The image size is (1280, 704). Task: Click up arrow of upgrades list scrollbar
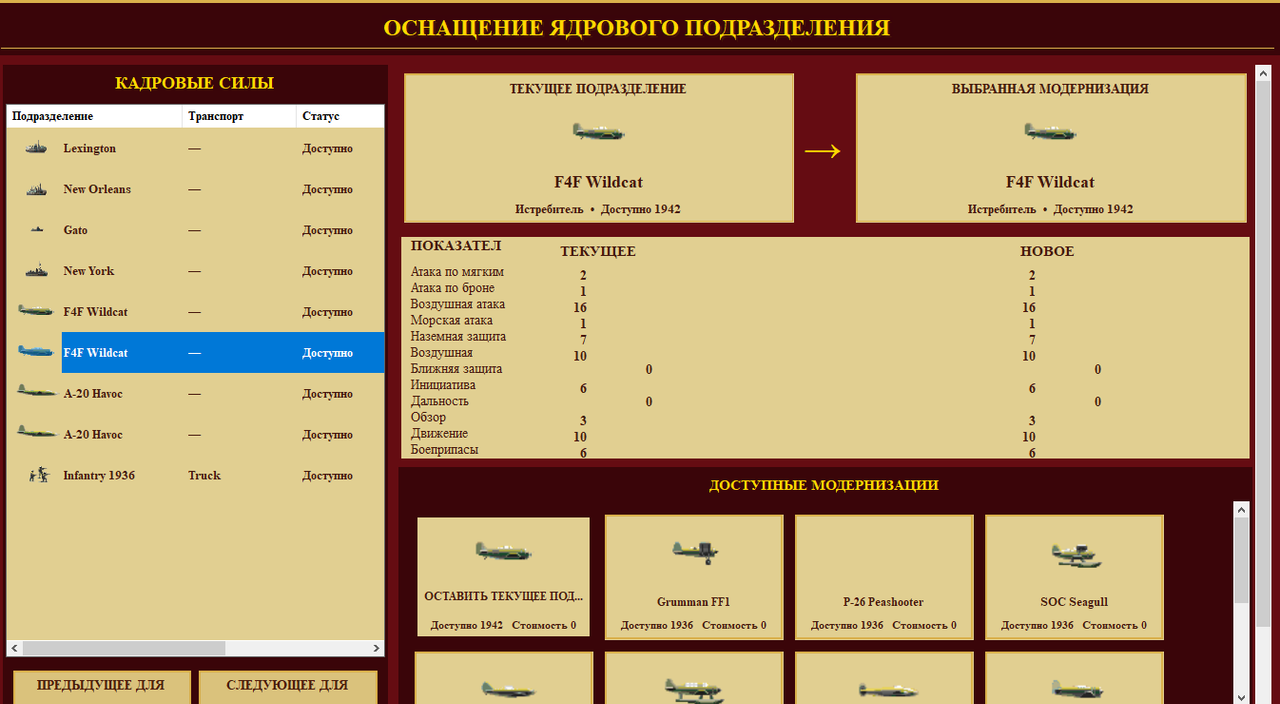tap(1241, 510)
